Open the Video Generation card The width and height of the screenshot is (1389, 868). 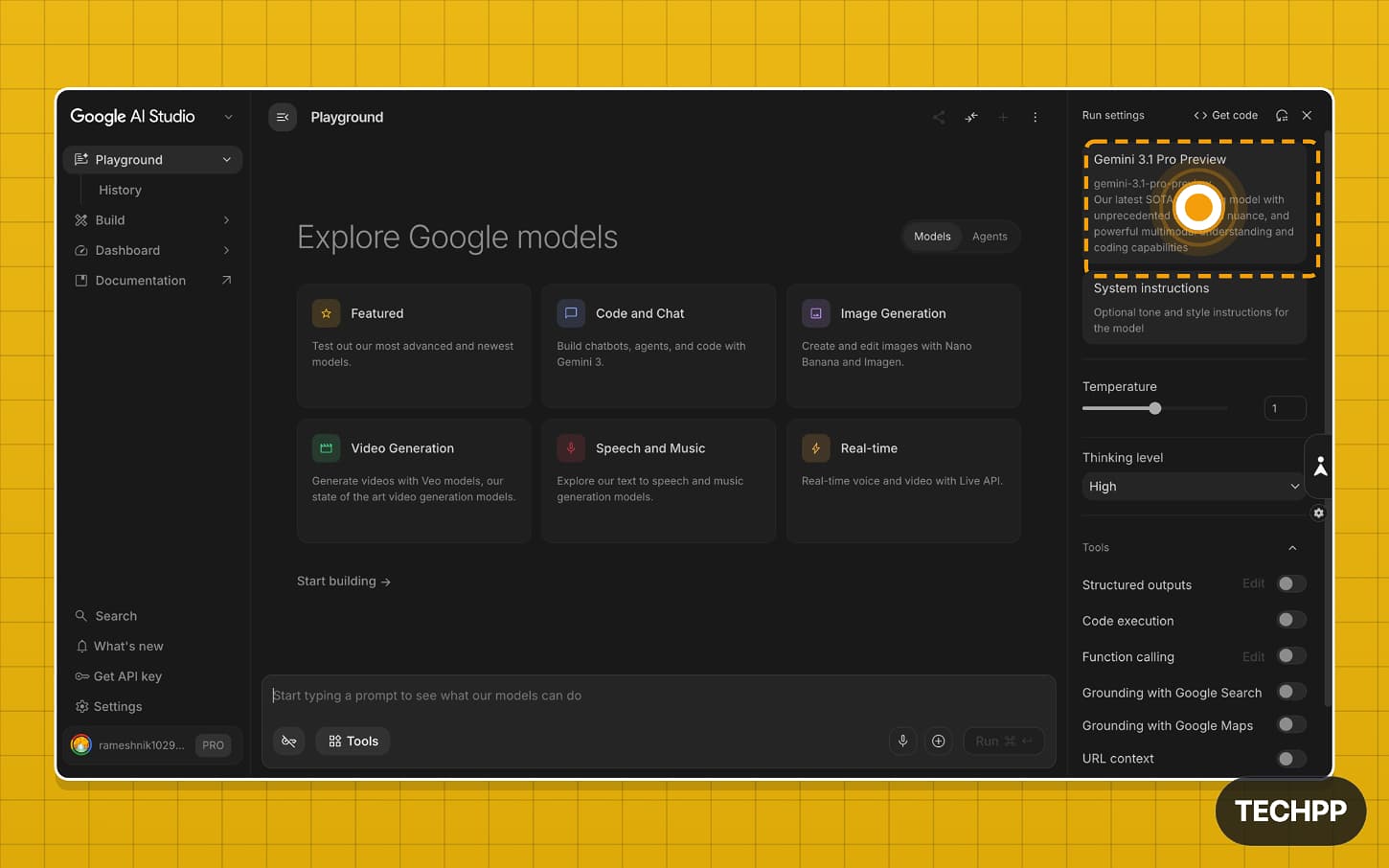(414, 481)
